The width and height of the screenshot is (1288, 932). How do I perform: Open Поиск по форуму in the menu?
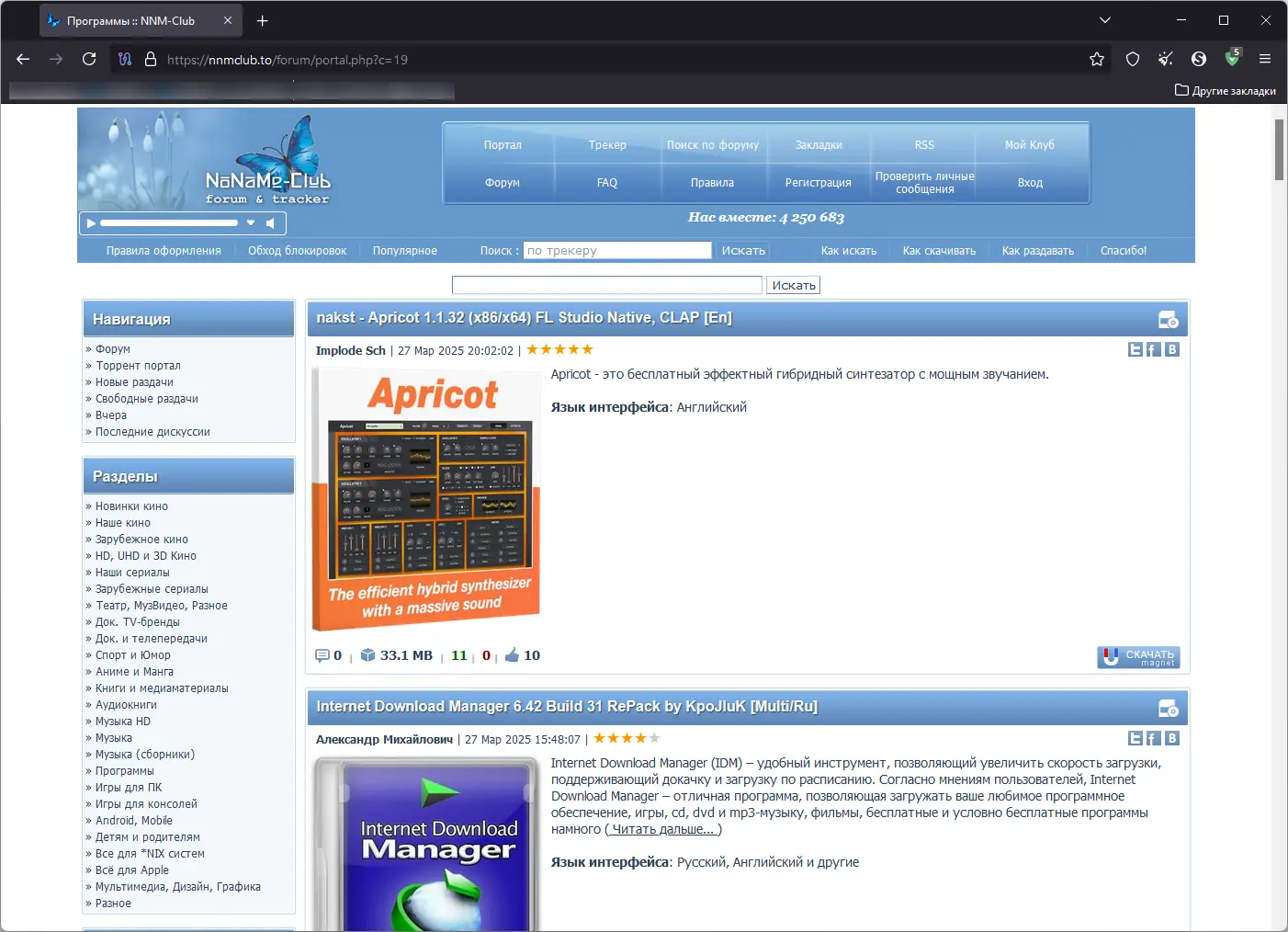[713, 145]
